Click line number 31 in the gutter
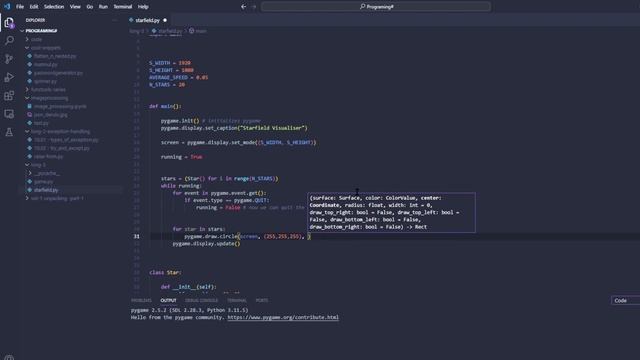The width and height of the screenshot is (640, 360). point(136,236)
